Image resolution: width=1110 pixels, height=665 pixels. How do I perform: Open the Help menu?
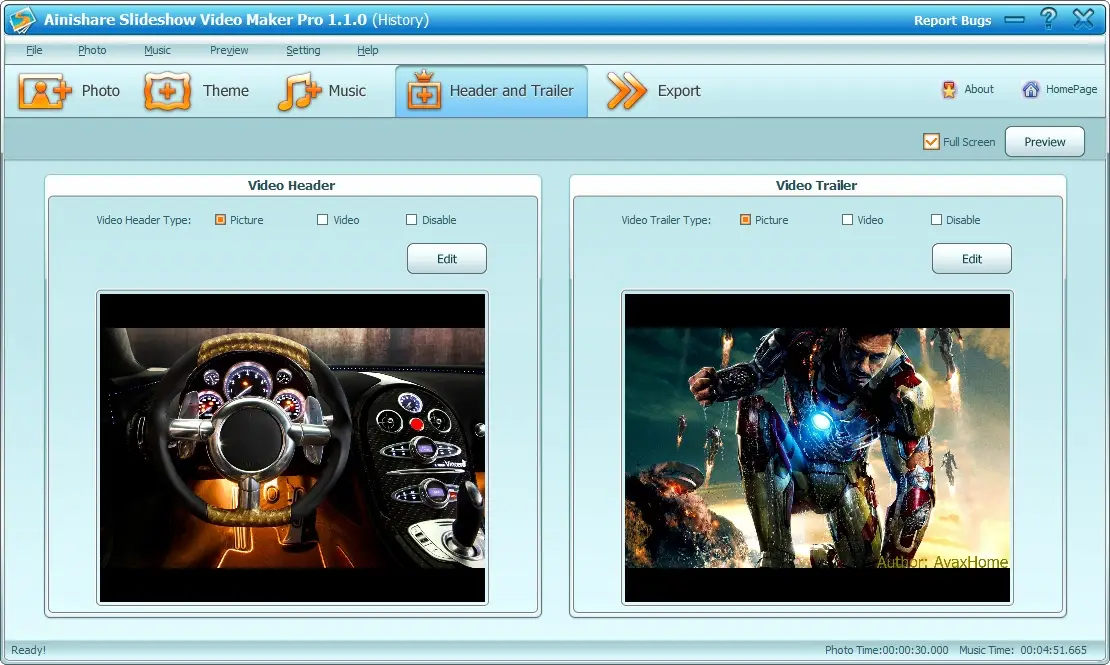pyautogui.click(x=367, y=50)
